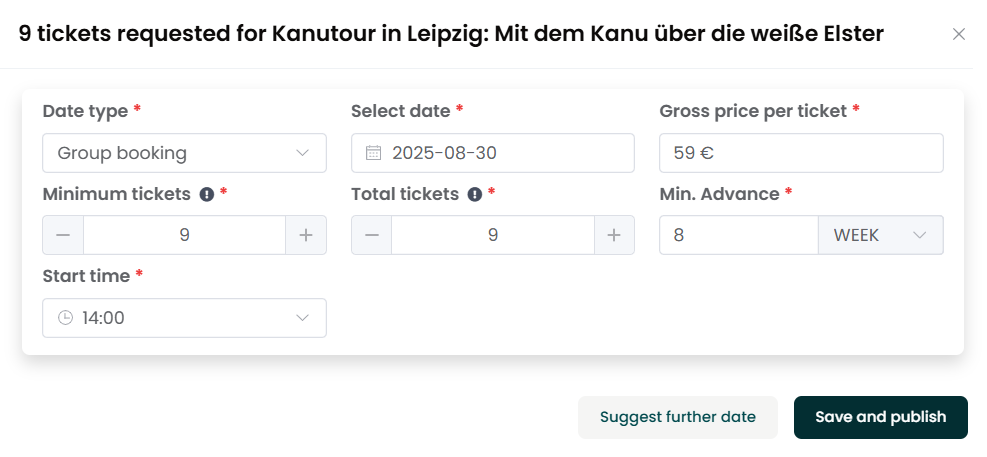Click the Total tickets value field

pyautogui.click(x=493, y=235)
